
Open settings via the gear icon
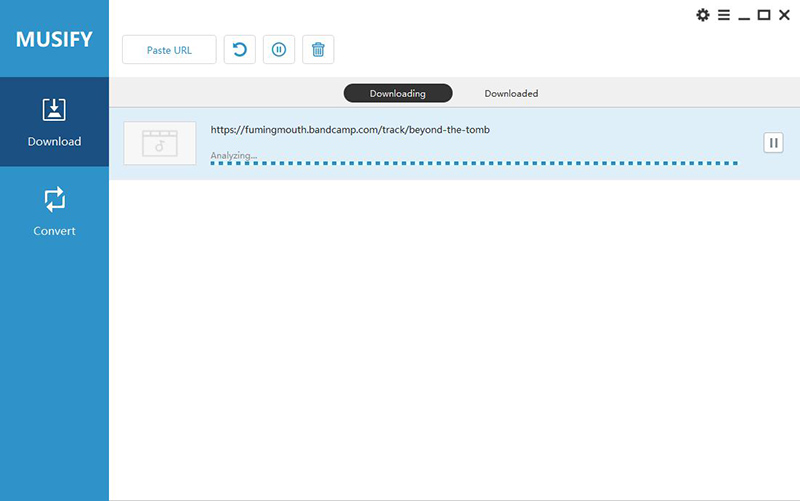703,15
